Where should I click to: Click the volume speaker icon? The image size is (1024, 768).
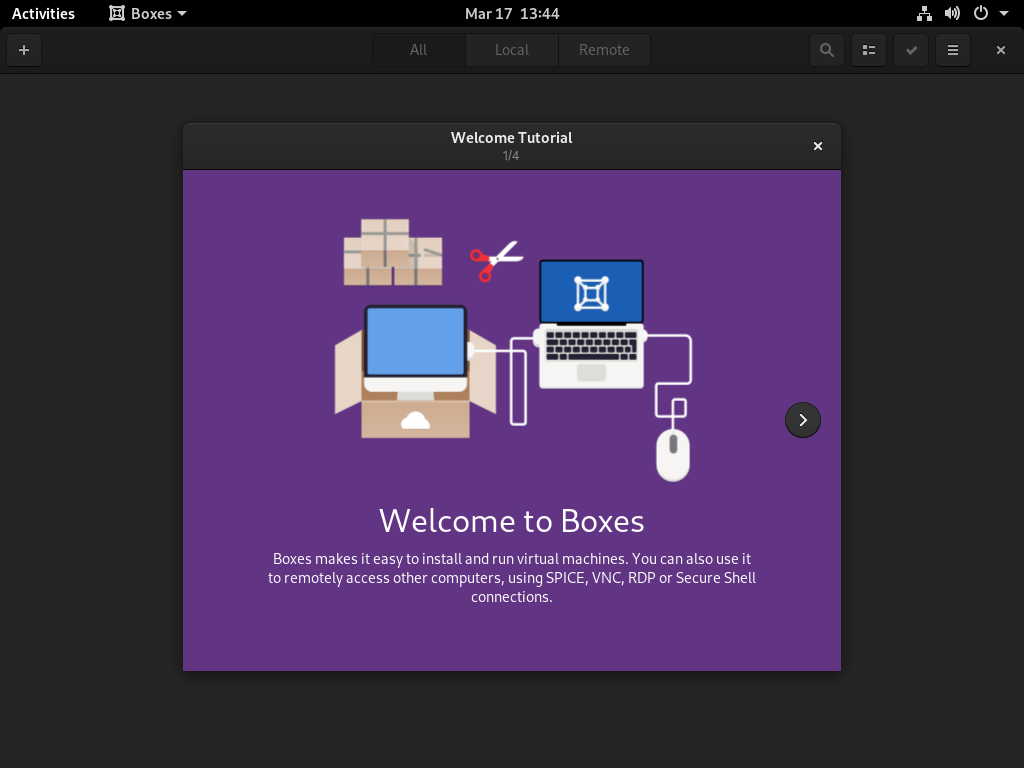pyautogui.click(x=952, y=14)
